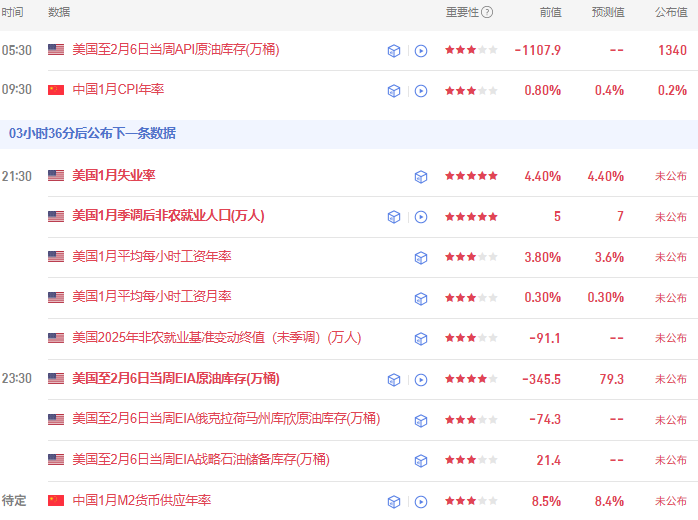
Task: Play video for 中国1月M2货币供应年率
Action: click(x=421, y=502)
